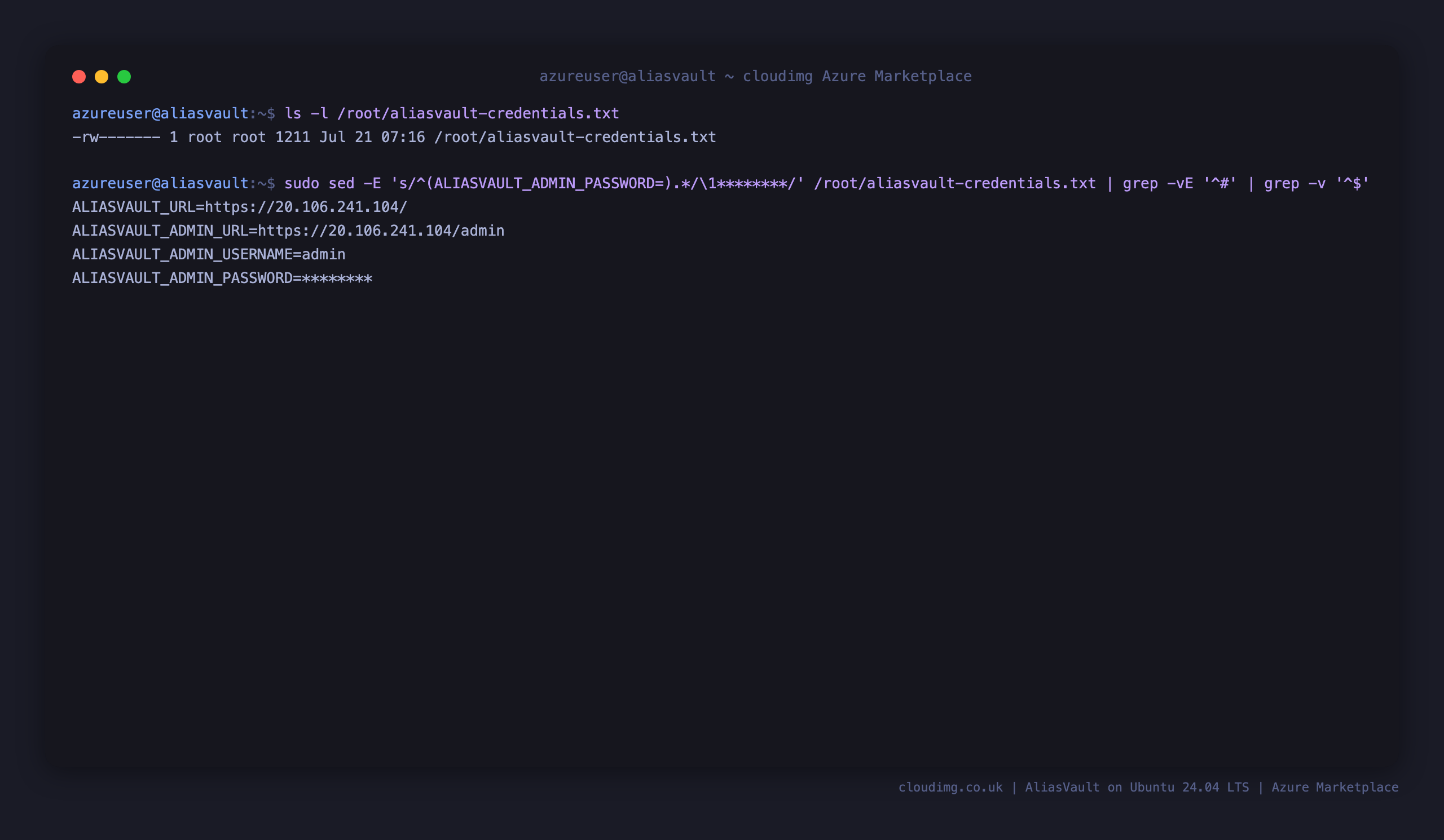
Task: Click the yellow minimize window dot
Action: click(x=102, y=77)
